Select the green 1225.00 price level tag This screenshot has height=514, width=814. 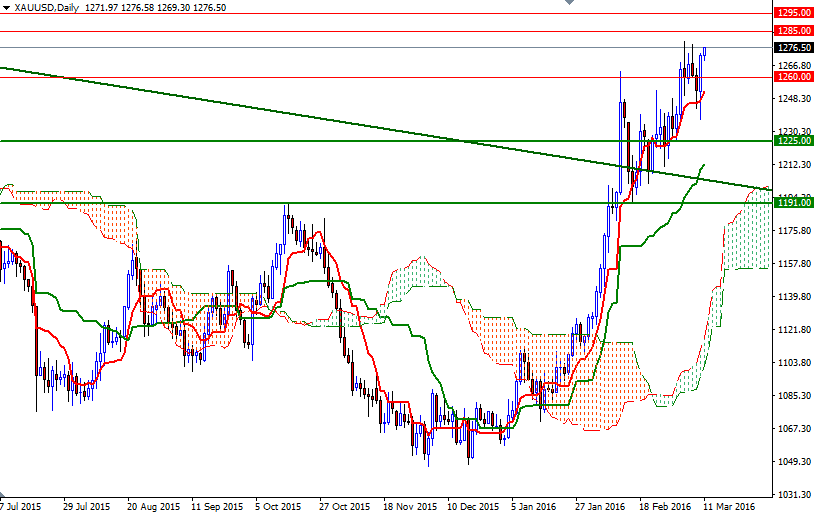point(792,141)
